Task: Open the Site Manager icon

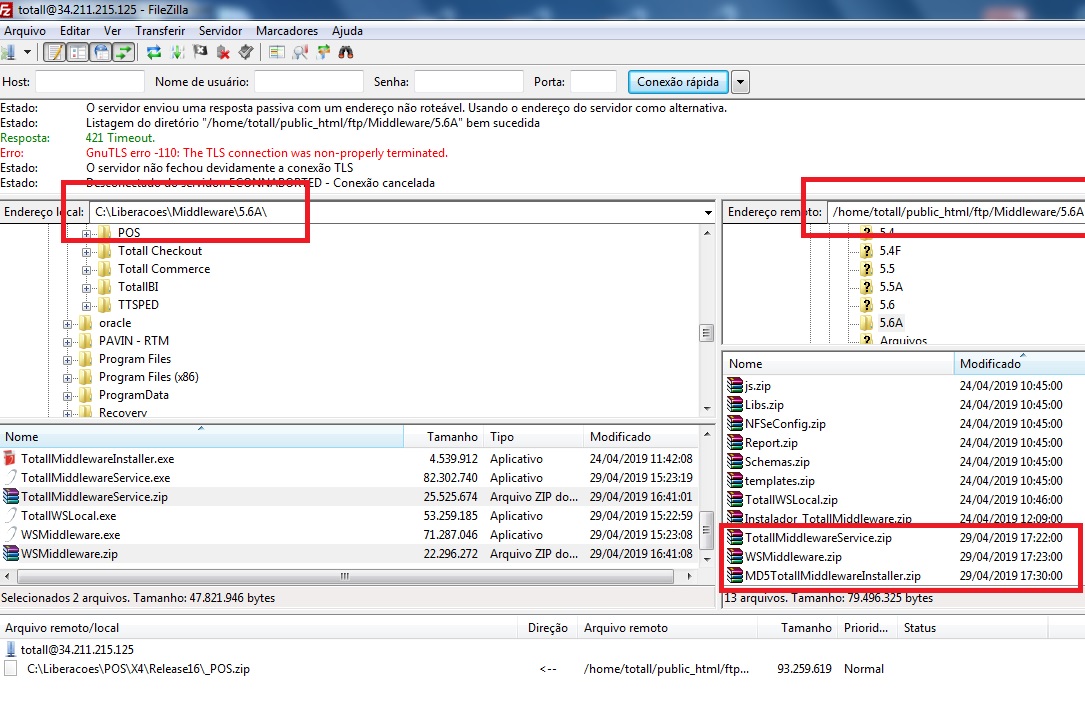Action: click(x=8, y=52)
